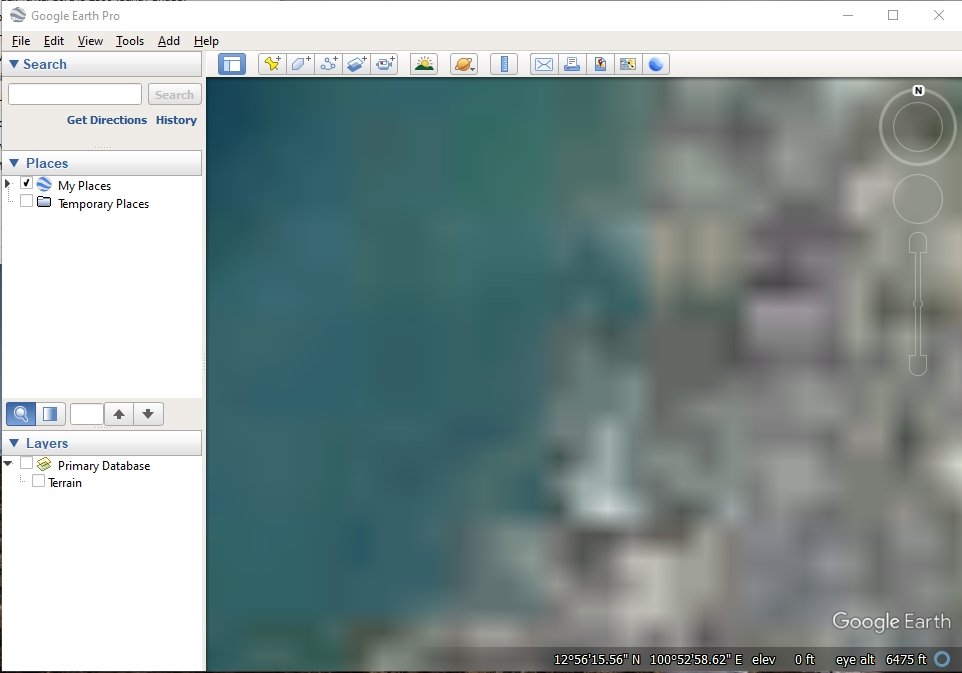The image size is (962, 673).
Task: Move selected place up with arrow
Action: (119, 414)
